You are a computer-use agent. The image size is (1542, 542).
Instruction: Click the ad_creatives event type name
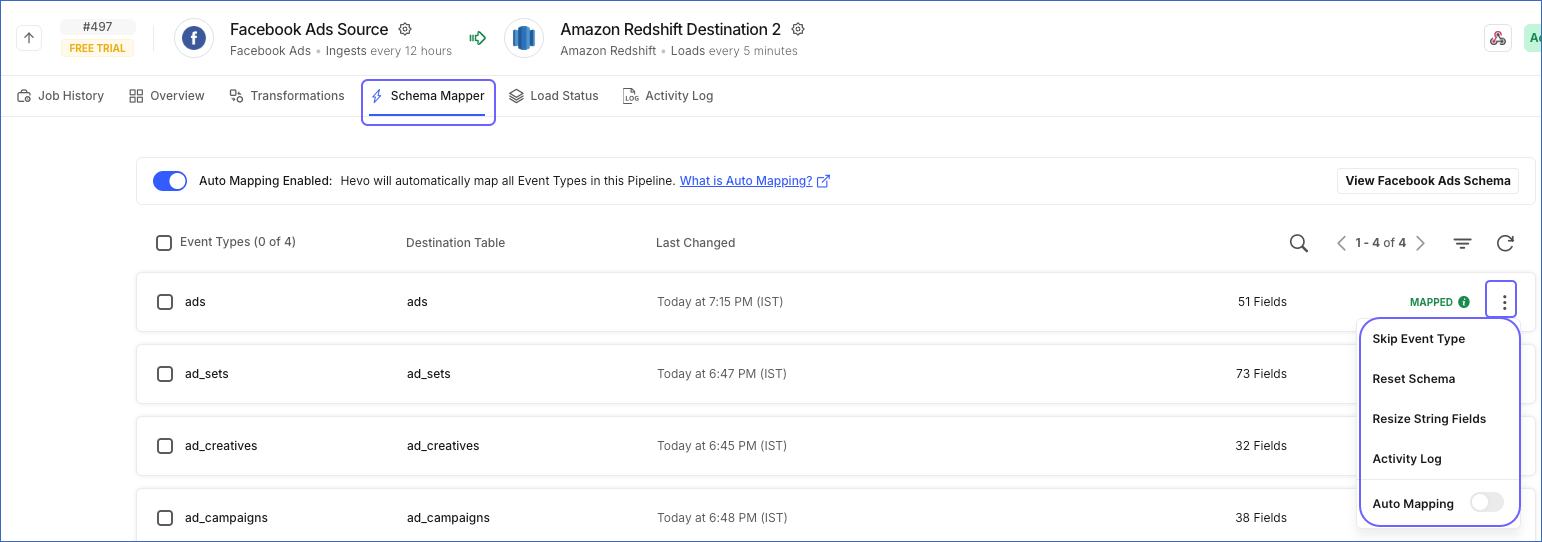pos(221,446)
